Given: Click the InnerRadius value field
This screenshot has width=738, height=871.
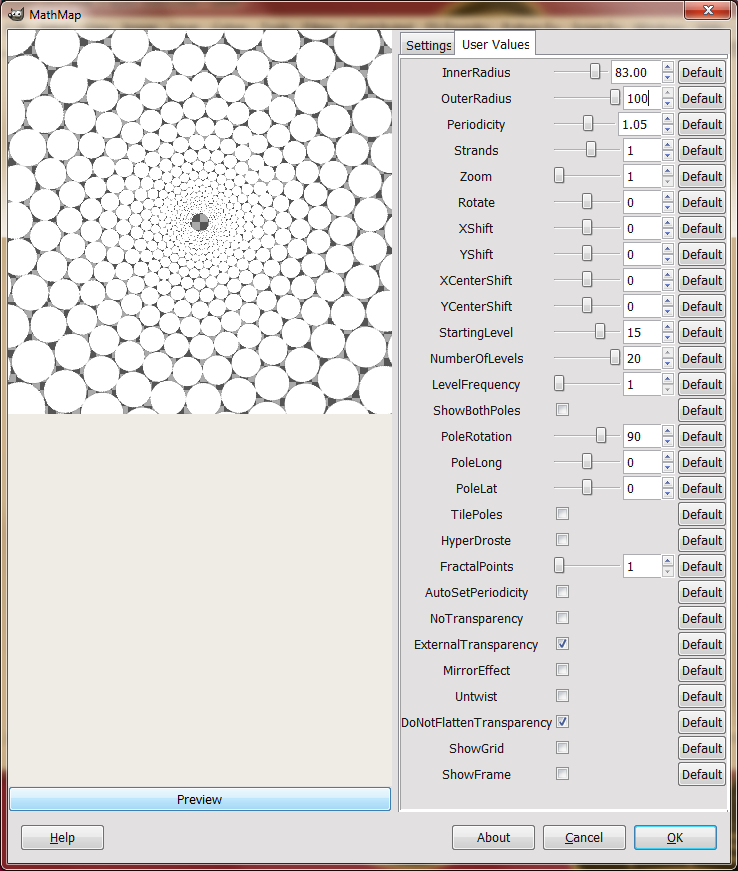Looking at the screenshot, I should [x=636, y=72].
